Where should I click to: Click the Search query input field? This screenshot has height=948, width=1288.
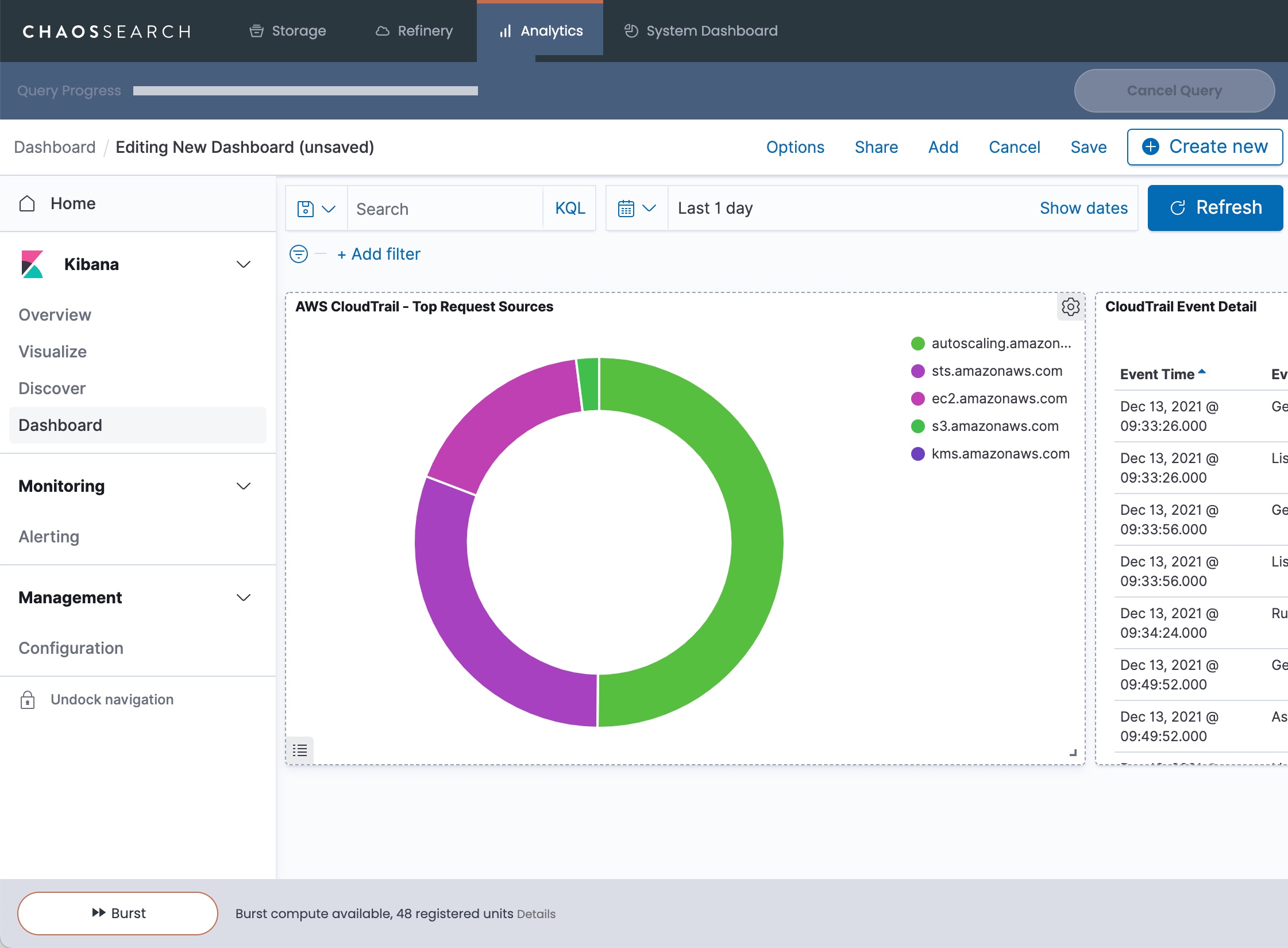click(x=445, y=209)
